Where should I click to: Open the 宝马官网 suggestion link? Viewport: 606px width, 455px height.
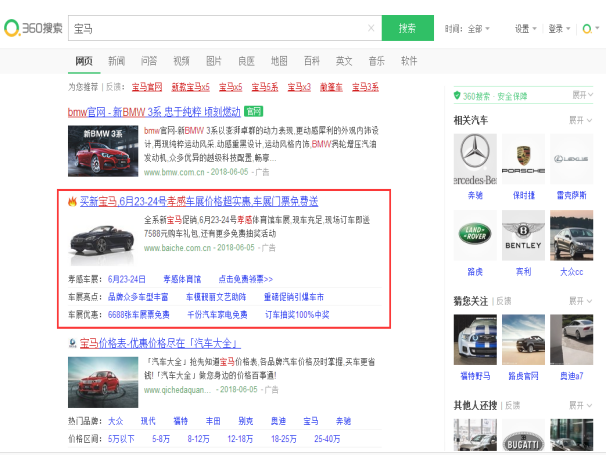(x=147, y=87)
